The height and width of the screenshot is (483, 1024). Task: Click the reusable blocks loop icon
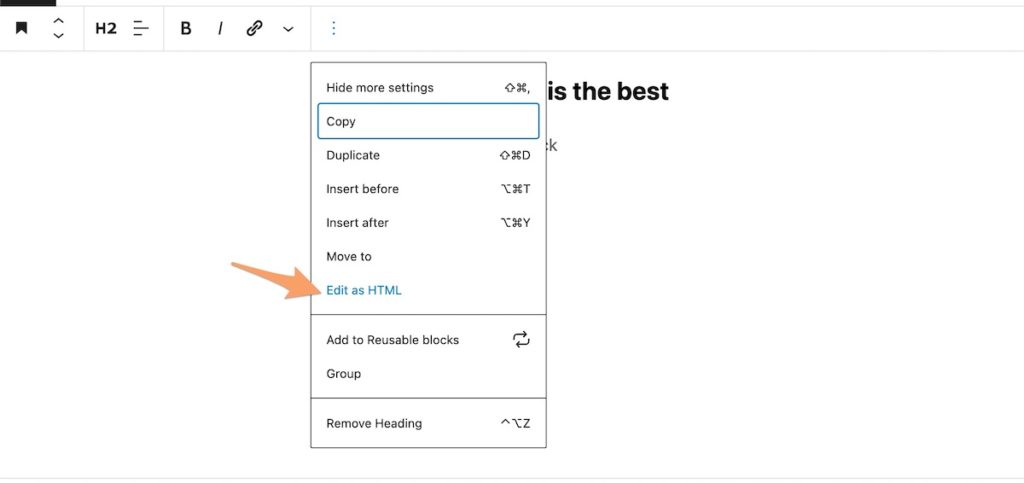tap(521, 339)
